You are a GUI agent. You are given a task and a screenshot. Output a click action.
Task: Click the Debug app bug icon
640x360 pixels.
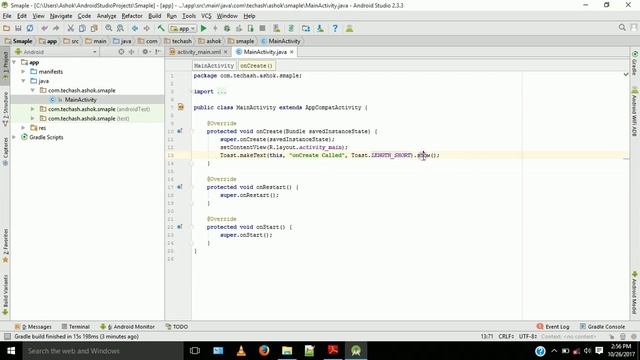(x=227, y=28)
